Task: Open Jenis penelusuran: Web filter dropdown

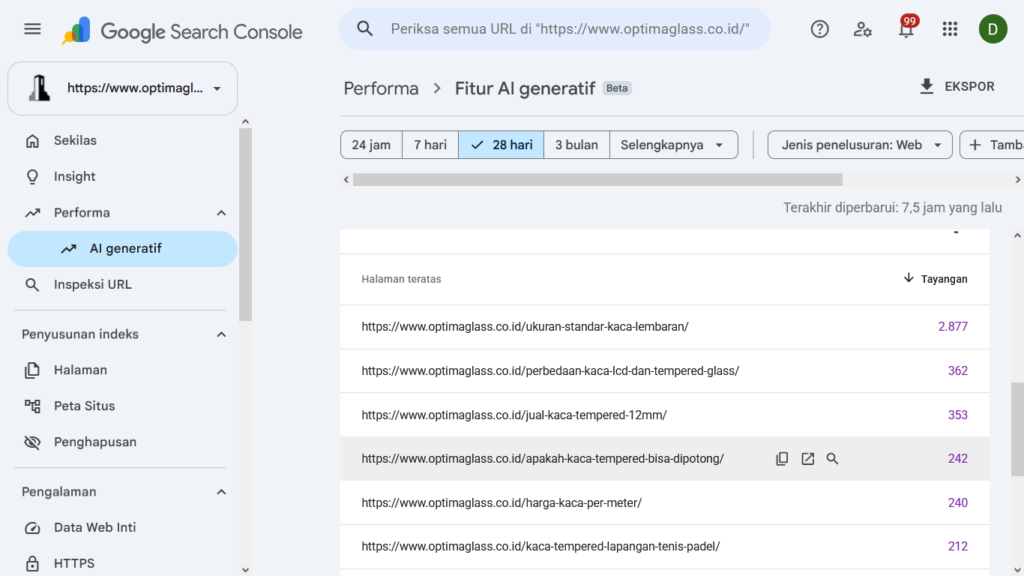Action: pyautogui.click(x=859, y=145)
